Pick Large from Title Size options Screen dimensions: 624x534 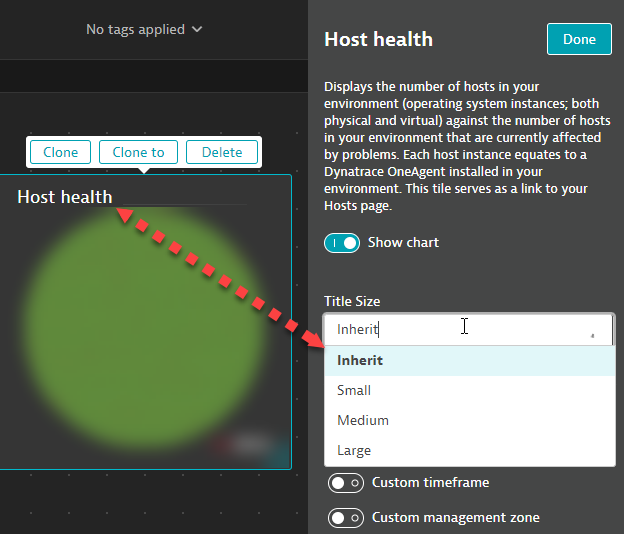354,451
